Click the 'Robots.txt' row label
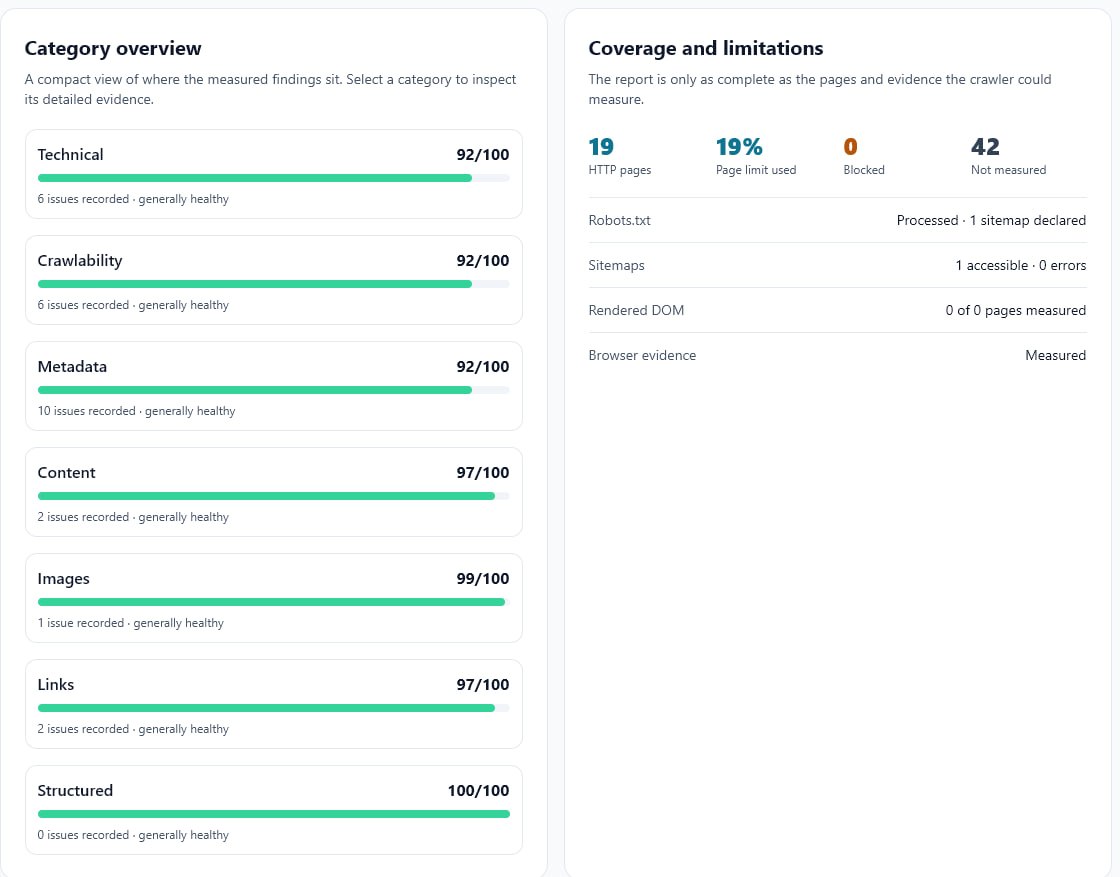The width and height of the screenshot is (1120, 877). coord(619,221)
